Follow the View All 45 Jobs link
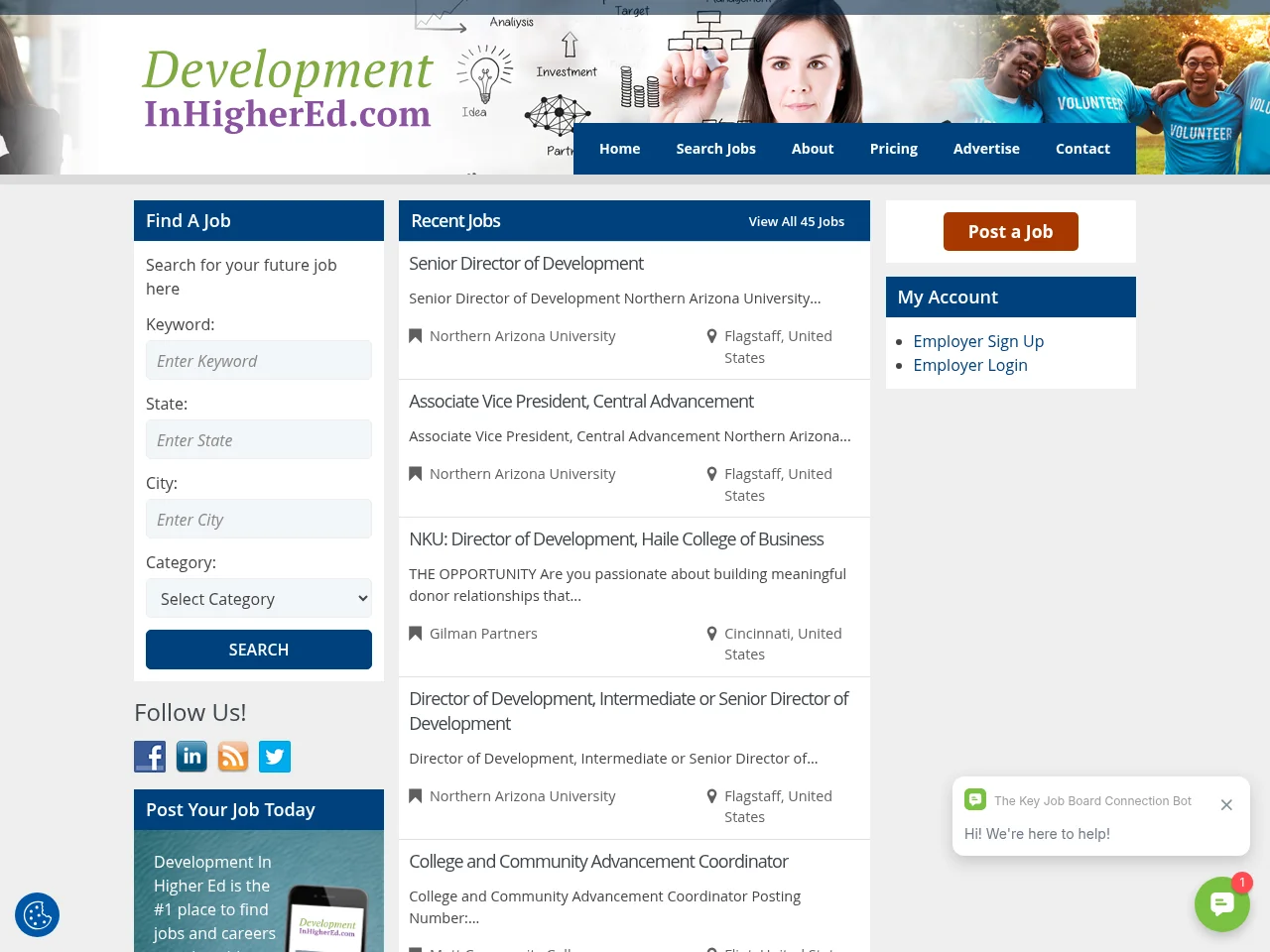The width and height of the screenshot is (1270, 952). pos(797,221)
